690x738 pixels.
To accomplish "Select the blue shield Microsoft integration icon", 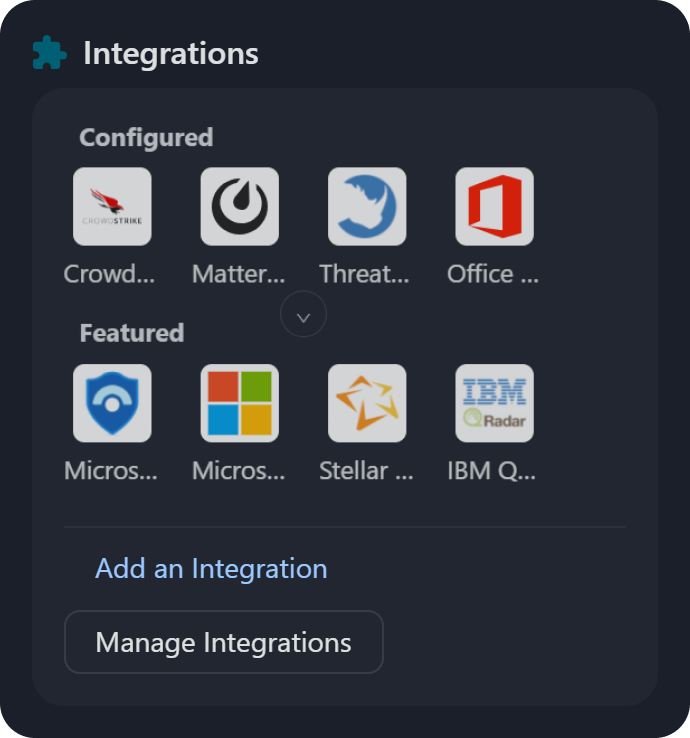I will pyautogui.click(x=112, y=403).
